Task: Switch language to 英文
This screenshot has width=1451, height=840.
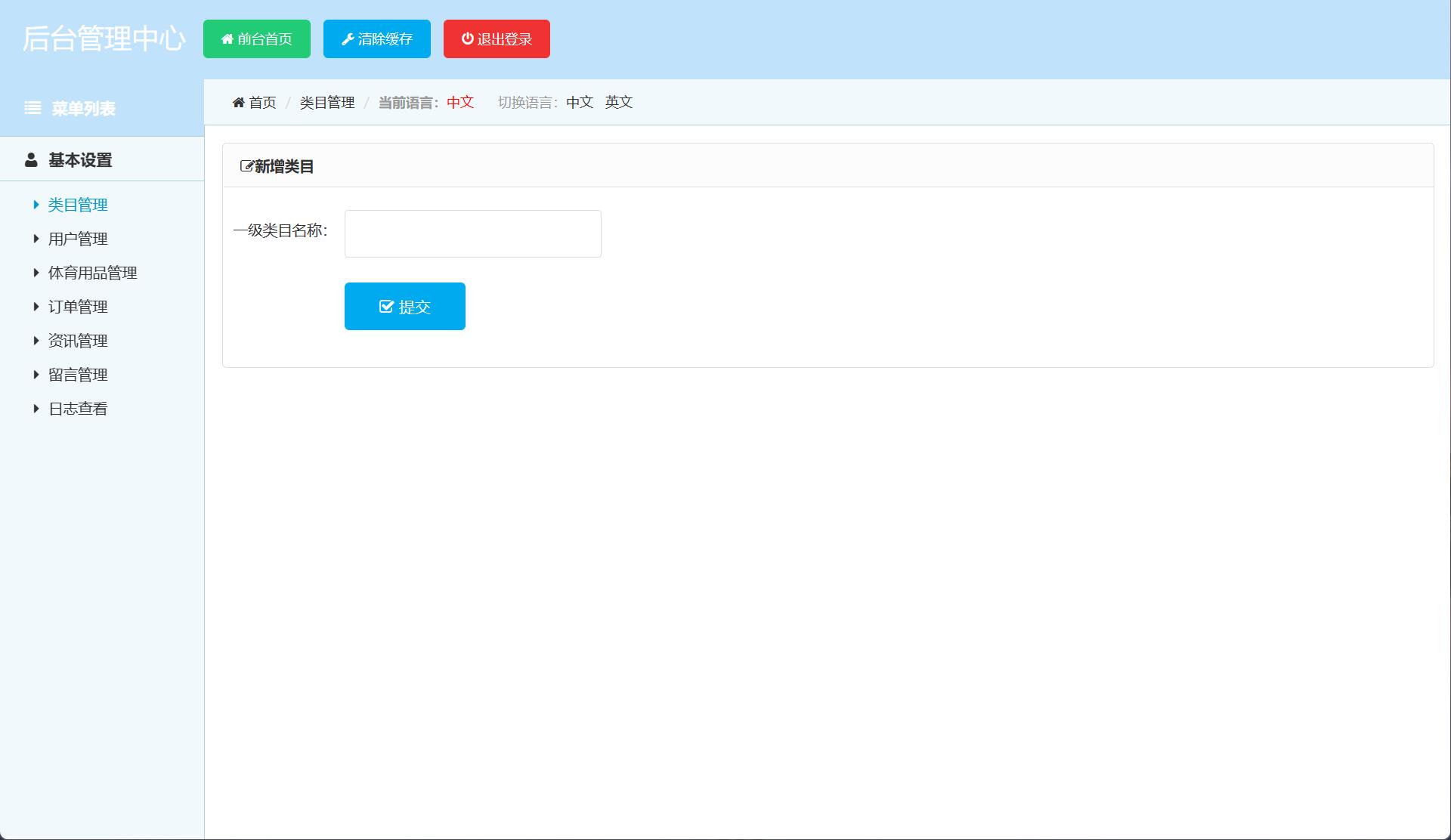Action: point(618,102)
